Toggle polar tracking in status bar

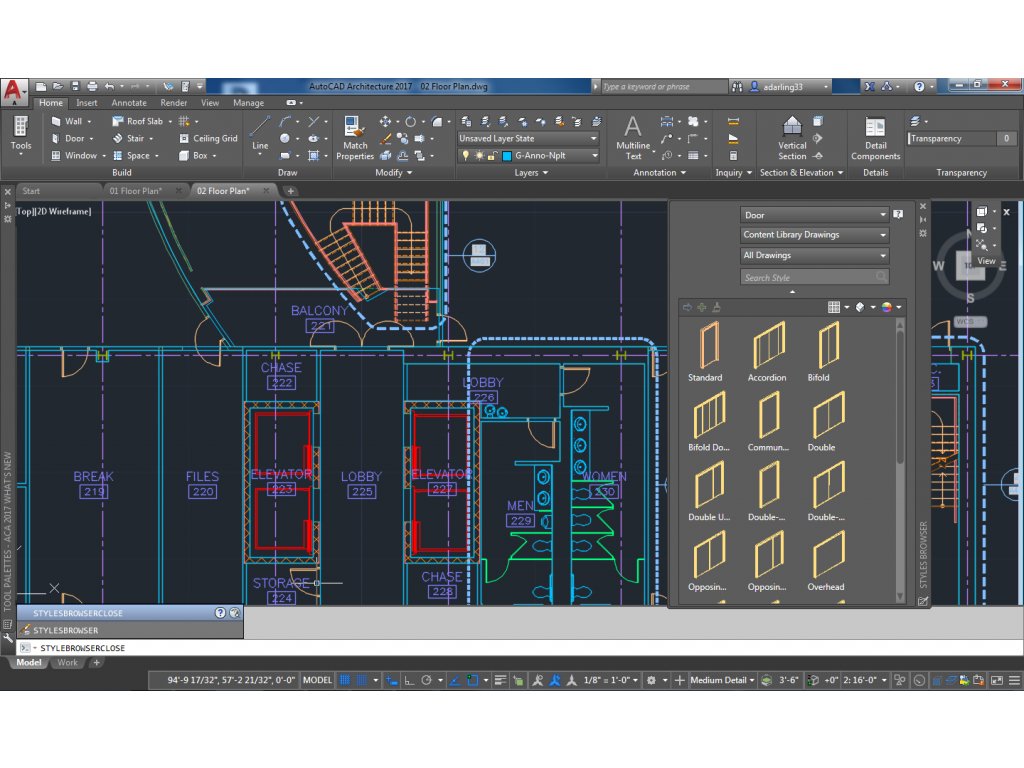(426, 680)
